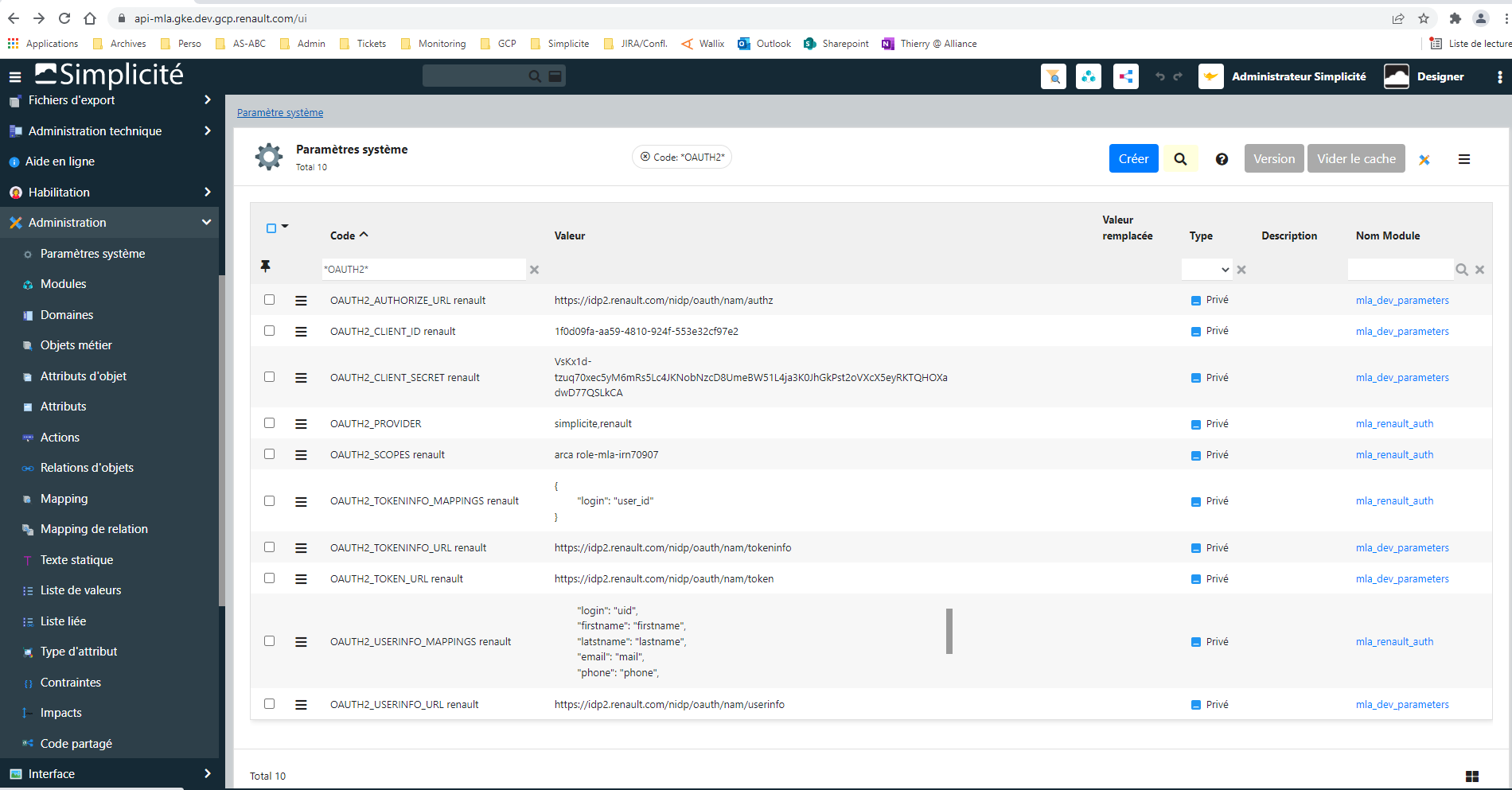Open the model diagram icon in the header
Viewport: 1512px width, 790px height.
[1126, 76]
